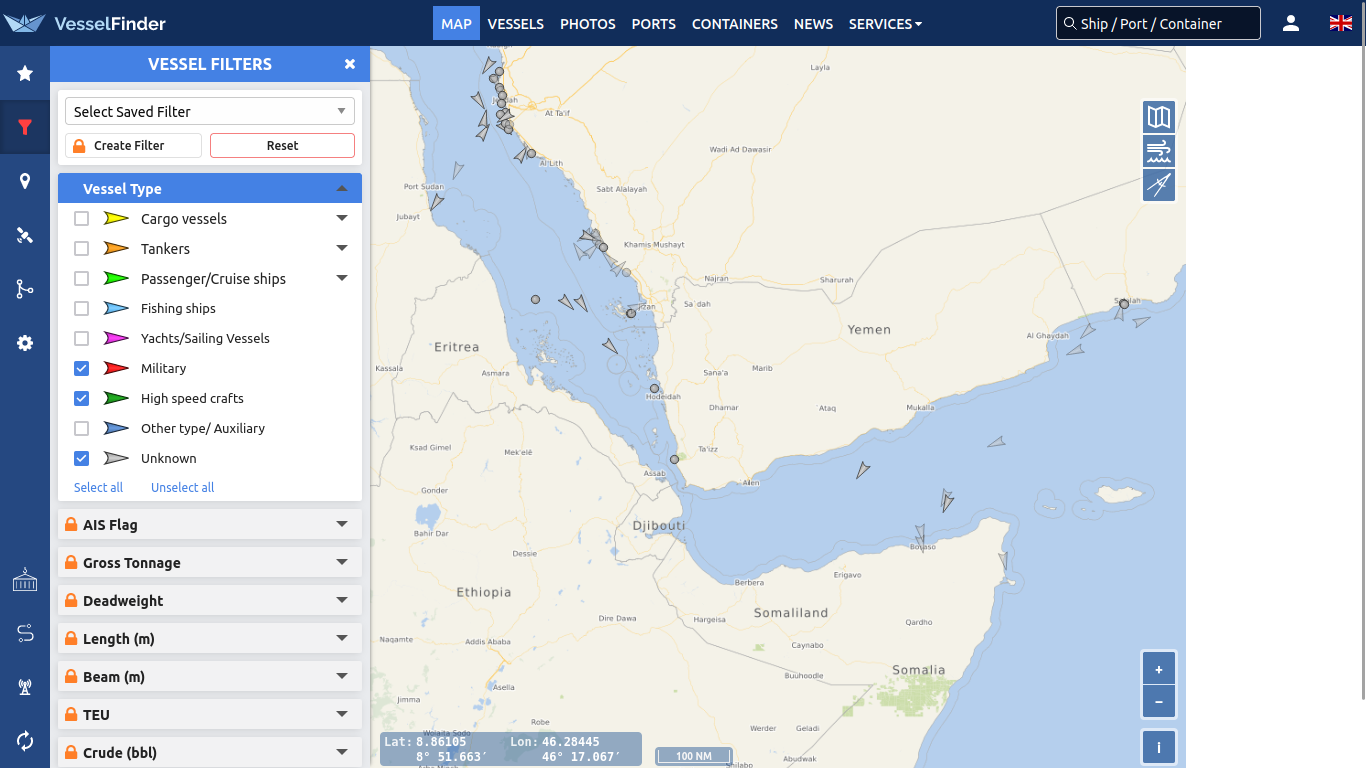Go to the CONTAINERS page

coord(735,23)
